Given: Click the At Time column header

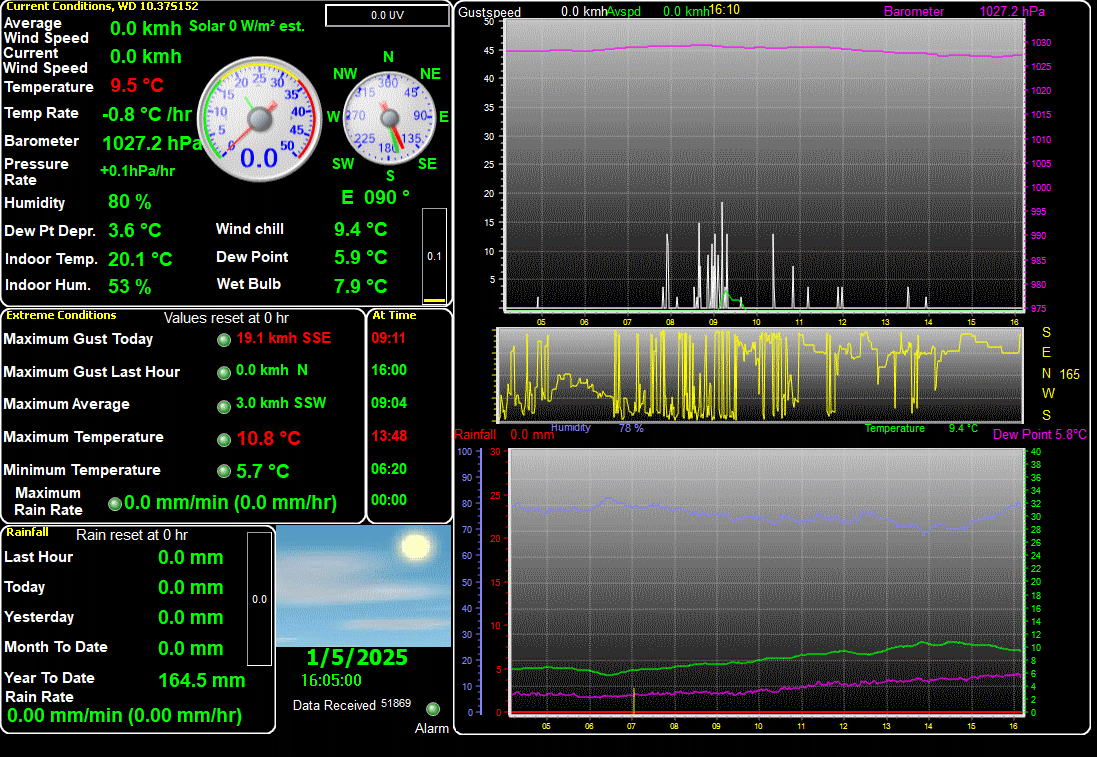Looking at the screenshot, I should 394,316.
